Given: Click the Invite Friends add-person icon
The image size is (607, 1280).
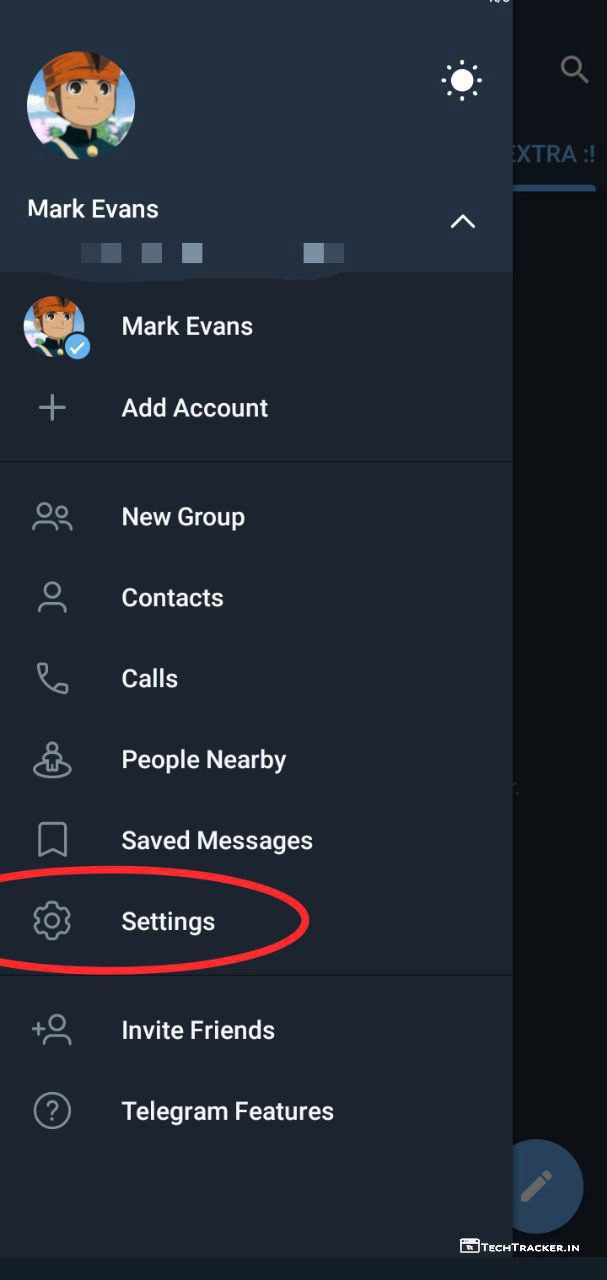Looking at the screenshot, I should click(52, 1030).
